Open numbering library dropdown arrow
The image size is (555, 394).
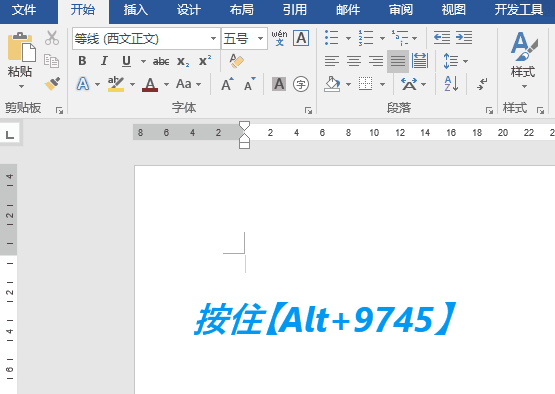pos(382,38)
